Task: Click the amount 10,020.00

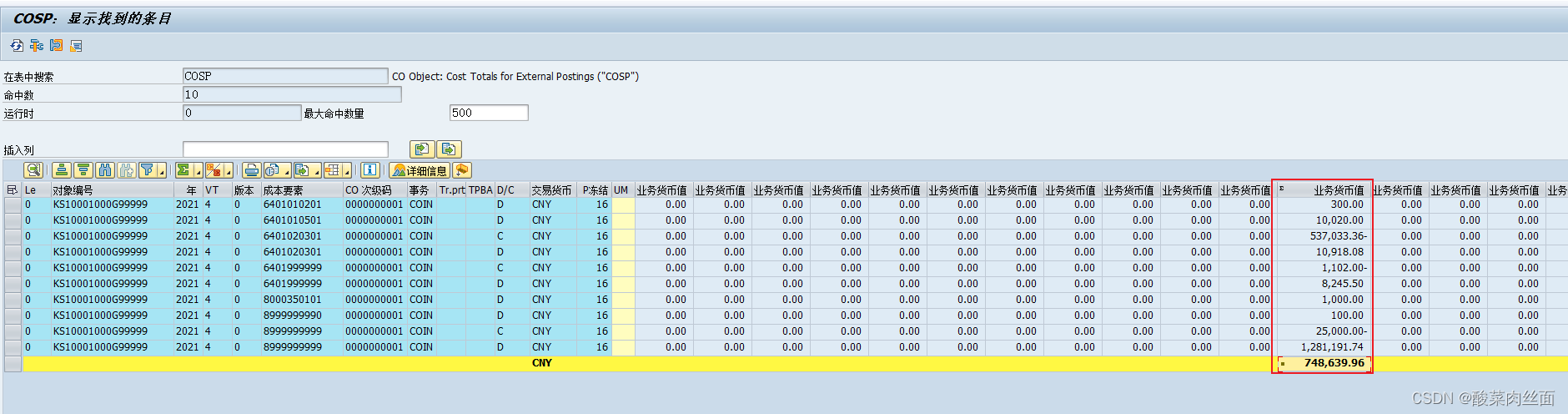Action: pos(1339,220)
